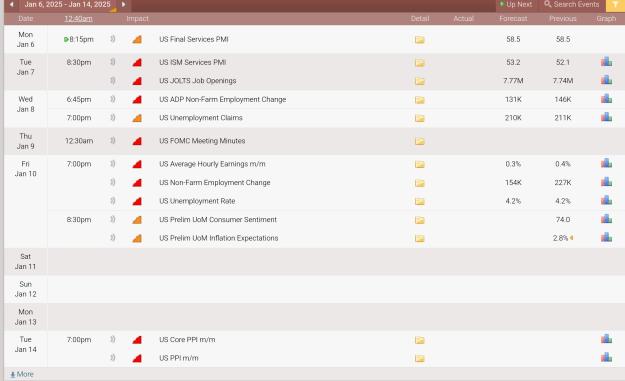
Task: Click the Previous column header
Action: [563, 19]
